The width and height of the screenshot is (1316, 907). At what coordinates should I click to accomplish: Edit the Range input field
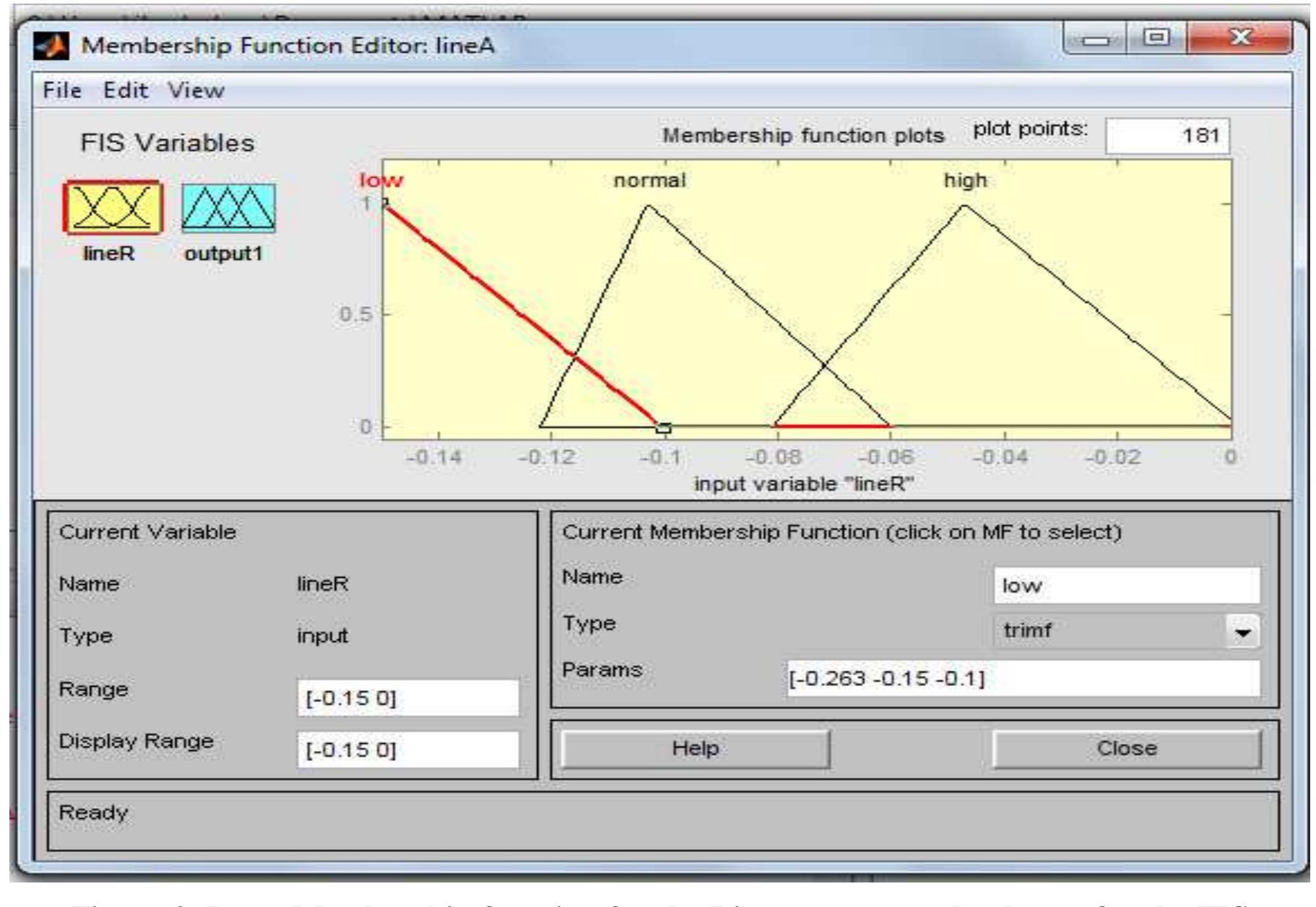click(x=408, y=698)
